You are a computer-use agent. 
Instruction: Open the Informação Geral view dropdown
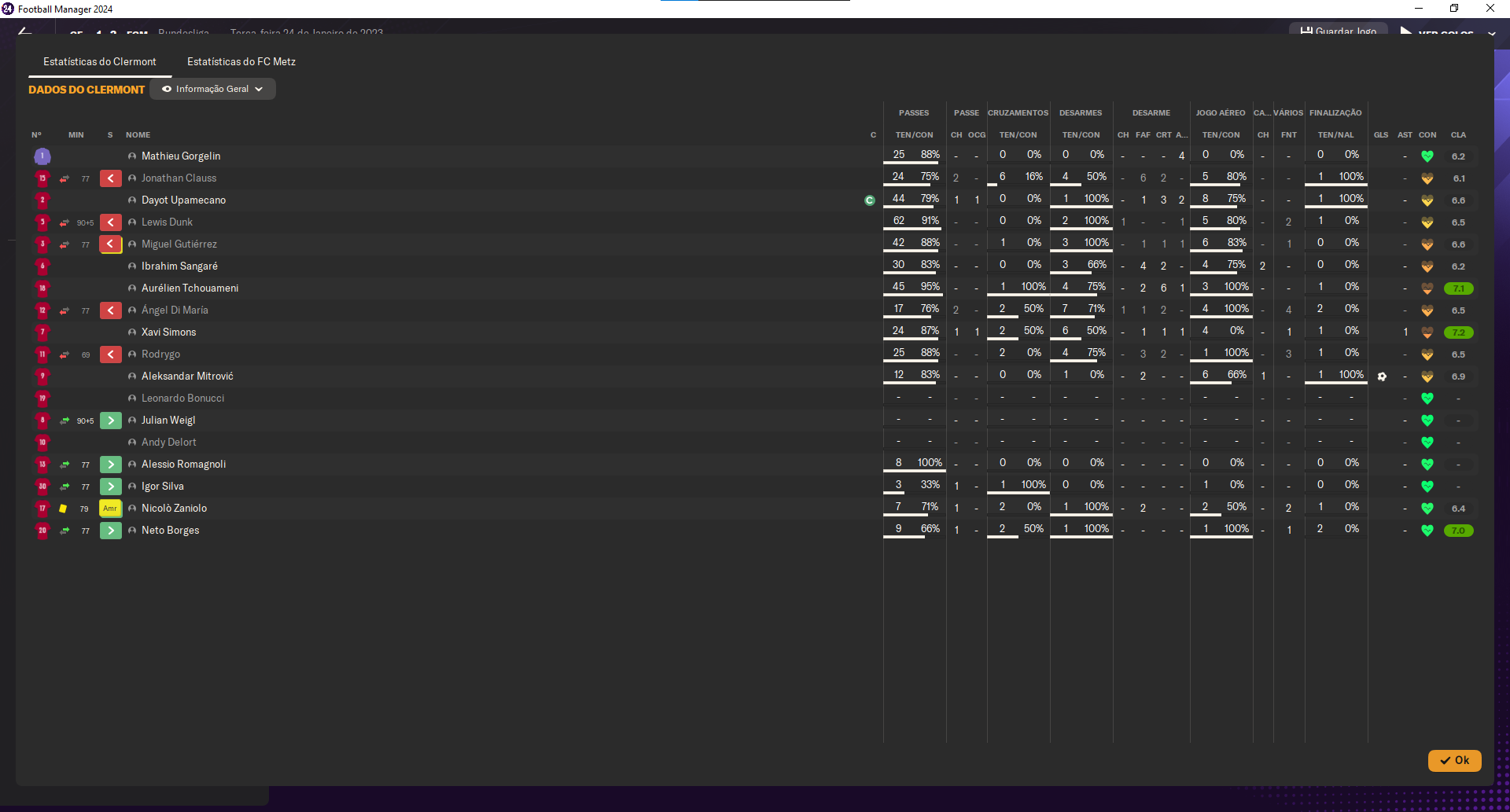coord(212,89)
